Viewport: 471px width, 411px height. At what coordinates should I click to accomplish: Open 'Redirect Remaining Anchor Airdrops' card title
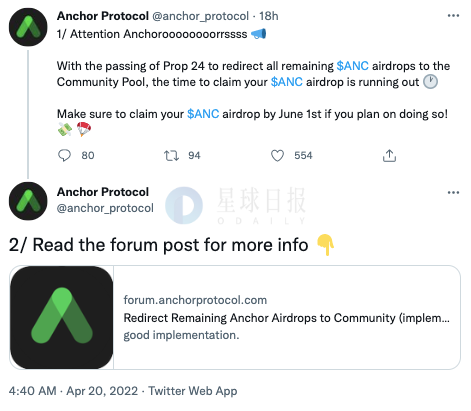pyautogui.click(x=287, y=318)
